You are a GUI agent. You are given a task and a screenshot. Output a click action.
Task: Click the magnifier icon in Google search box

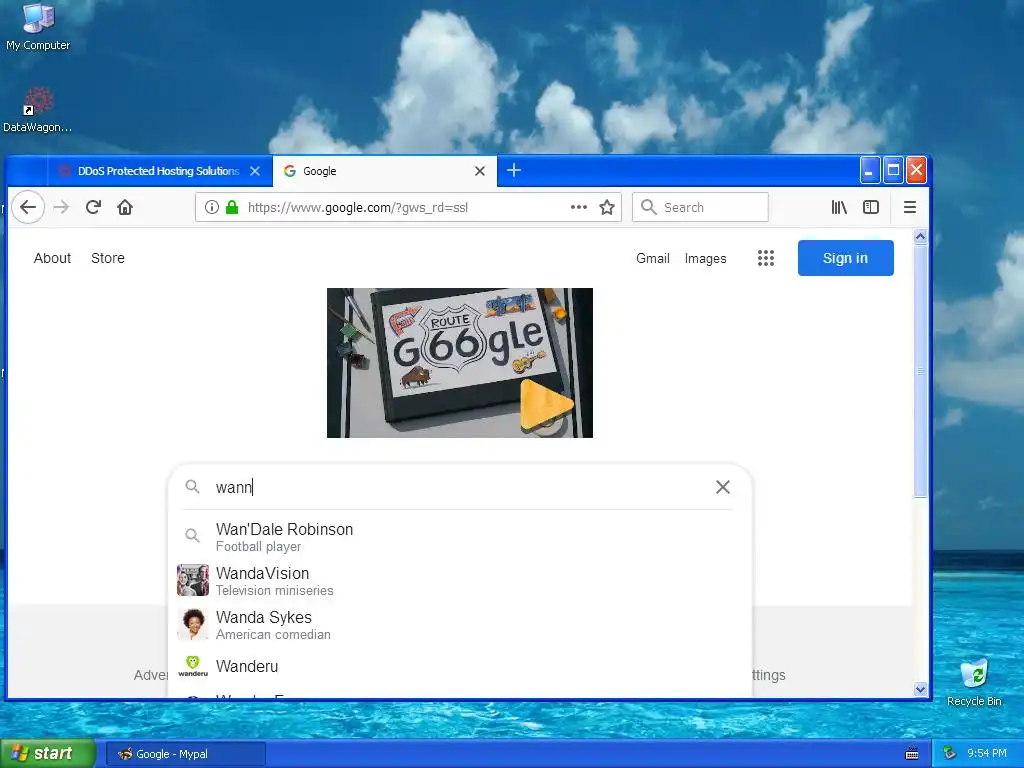tap(192, 487)
